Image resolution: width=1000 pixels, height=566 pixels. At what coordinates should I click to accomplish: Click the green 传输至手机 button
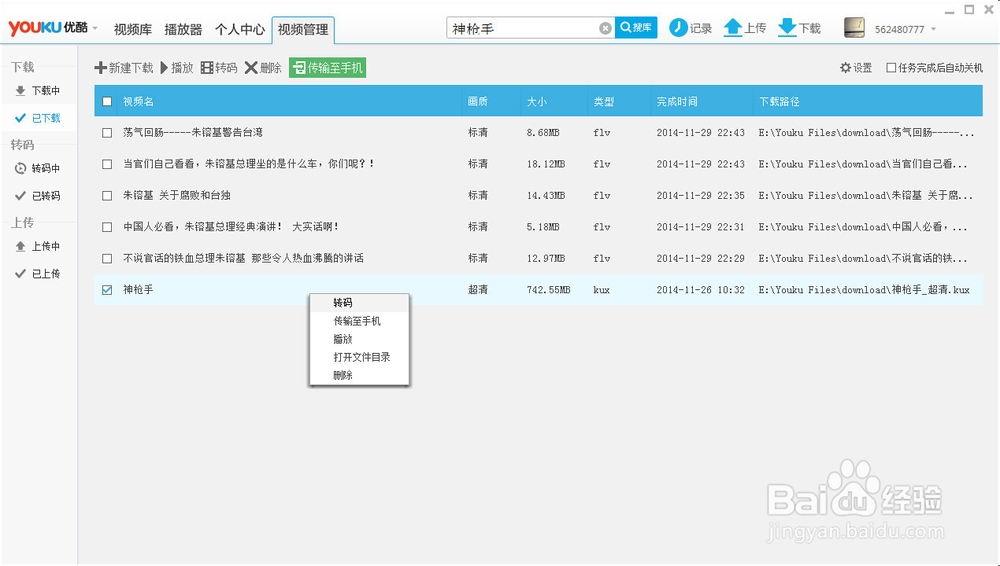click(327, 68)
